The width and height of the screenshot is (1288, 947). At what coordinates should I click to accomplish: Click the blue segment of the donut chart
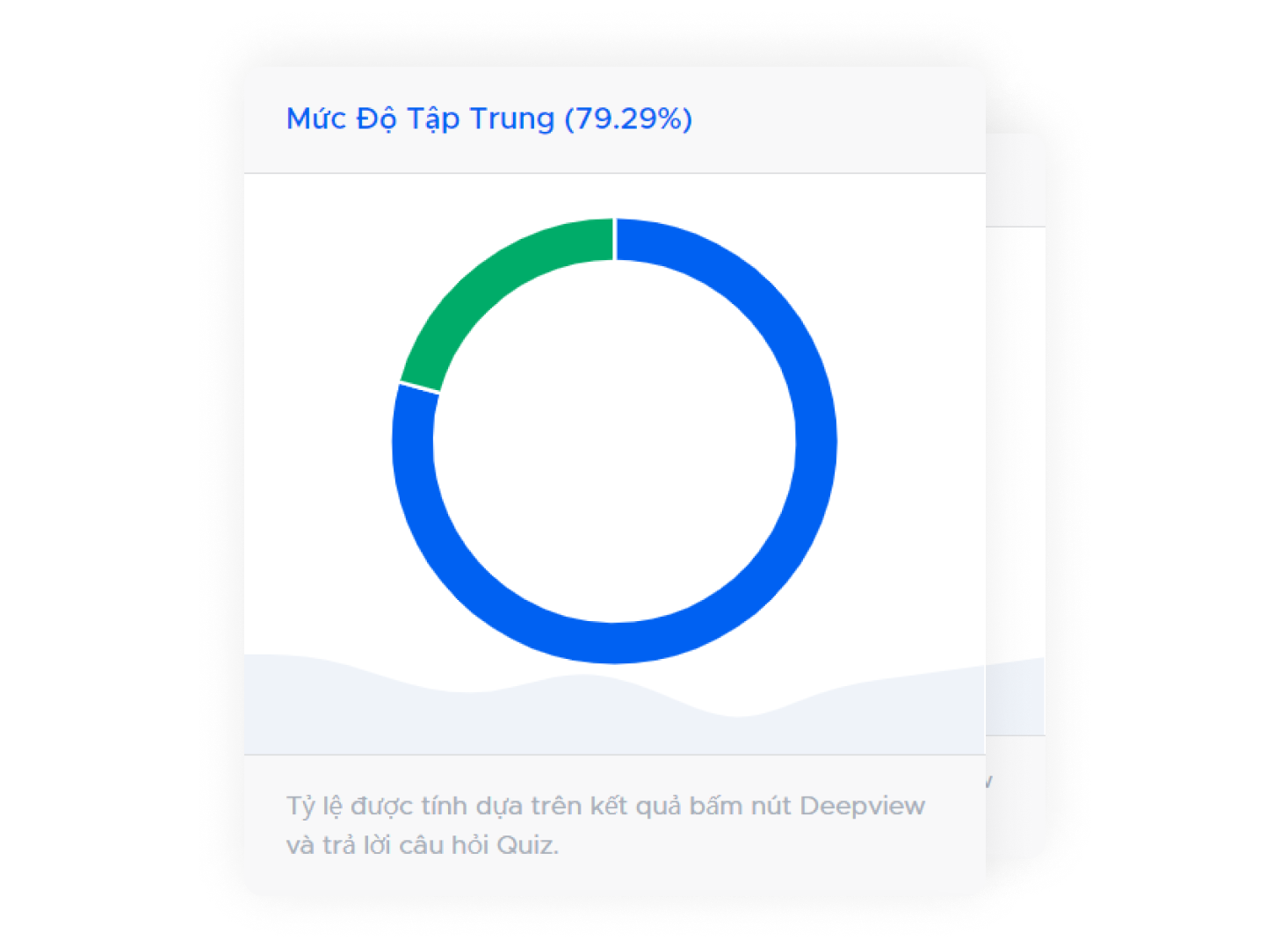(x=813, y=439)
